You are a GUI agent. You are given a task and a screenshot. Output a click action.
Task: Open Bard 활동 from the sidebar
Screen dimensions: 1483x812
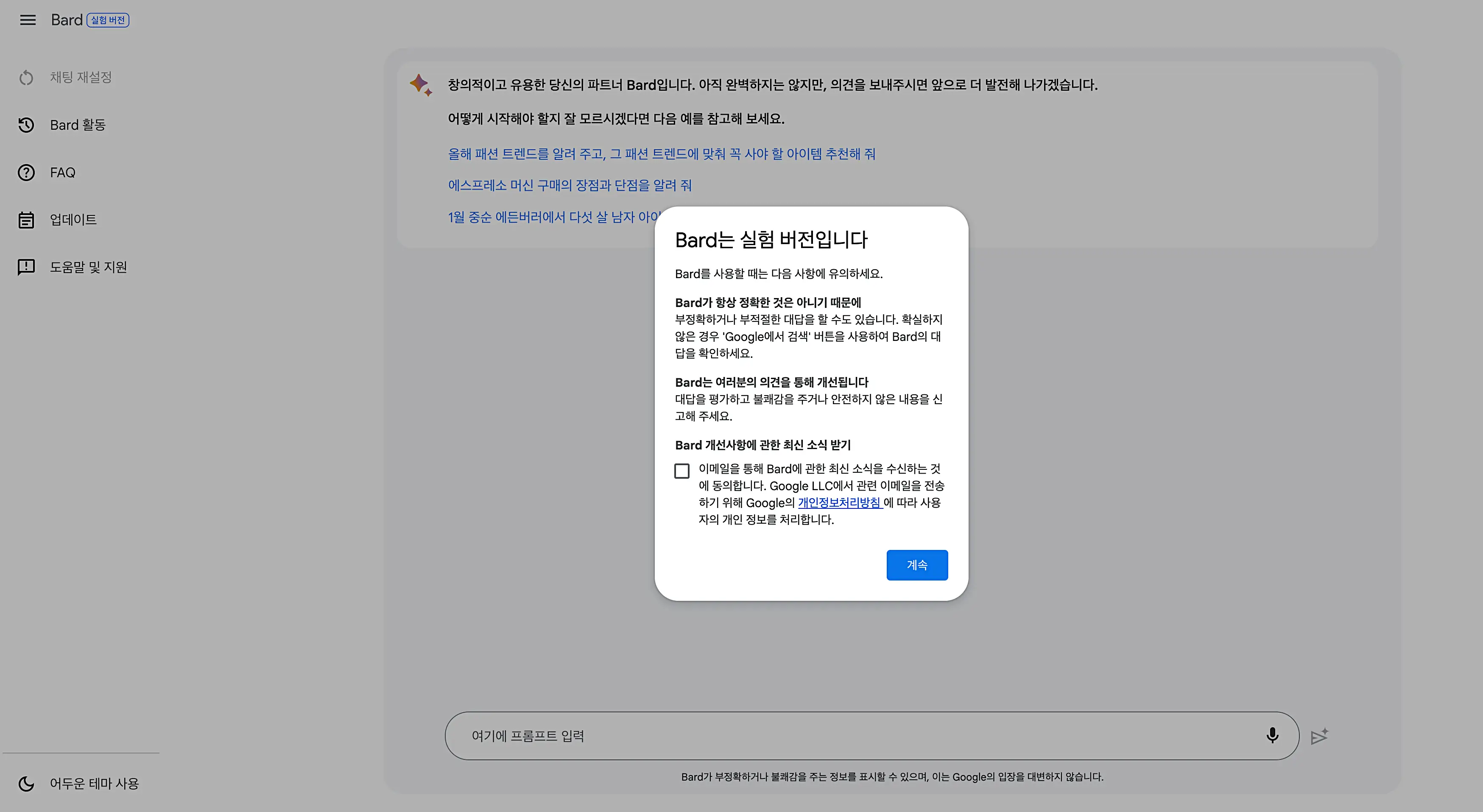(78, 125)
